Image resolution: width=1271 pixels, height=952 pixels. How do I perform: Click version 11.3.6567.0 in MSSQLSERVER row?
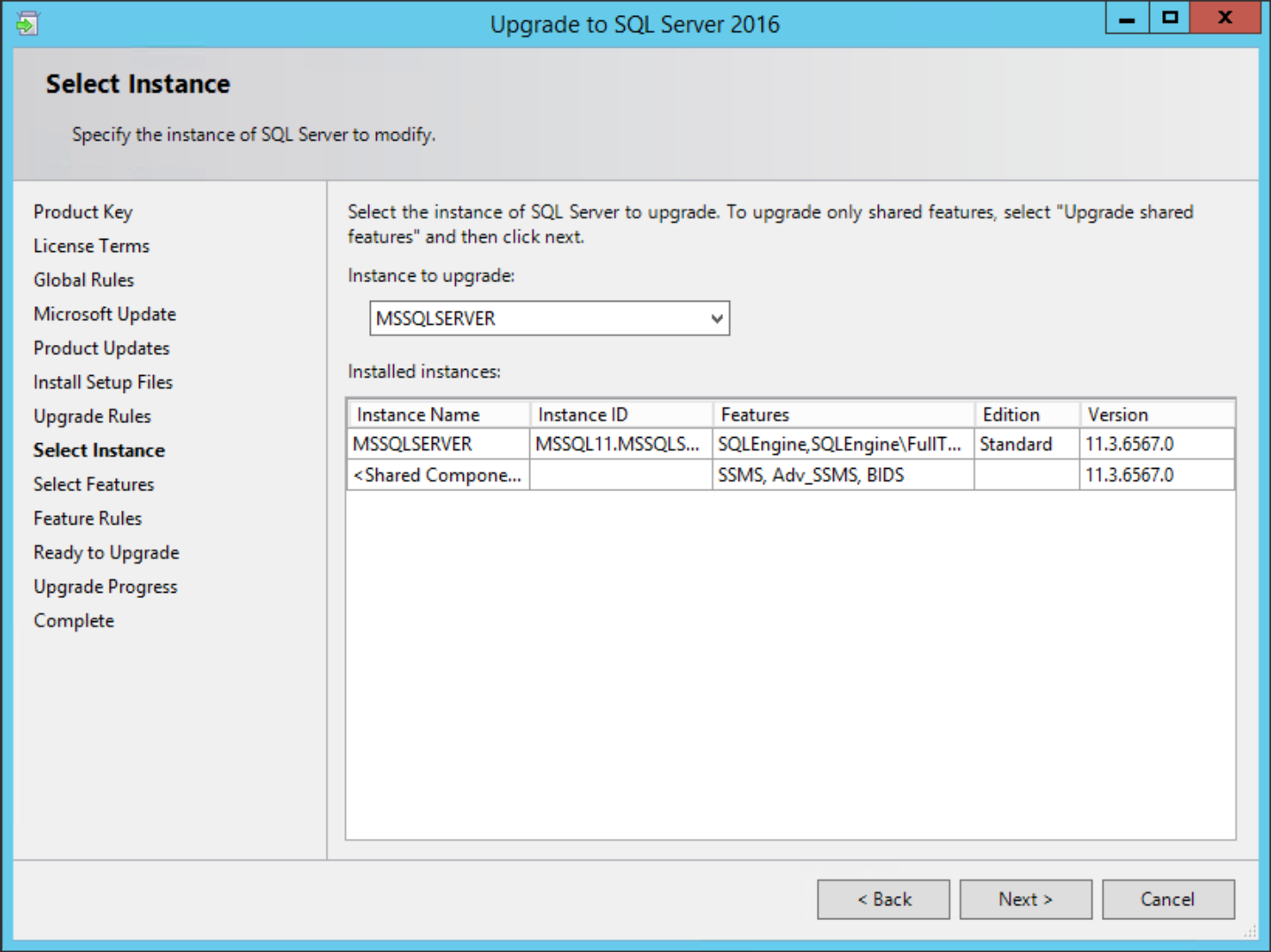point(1157,444)
